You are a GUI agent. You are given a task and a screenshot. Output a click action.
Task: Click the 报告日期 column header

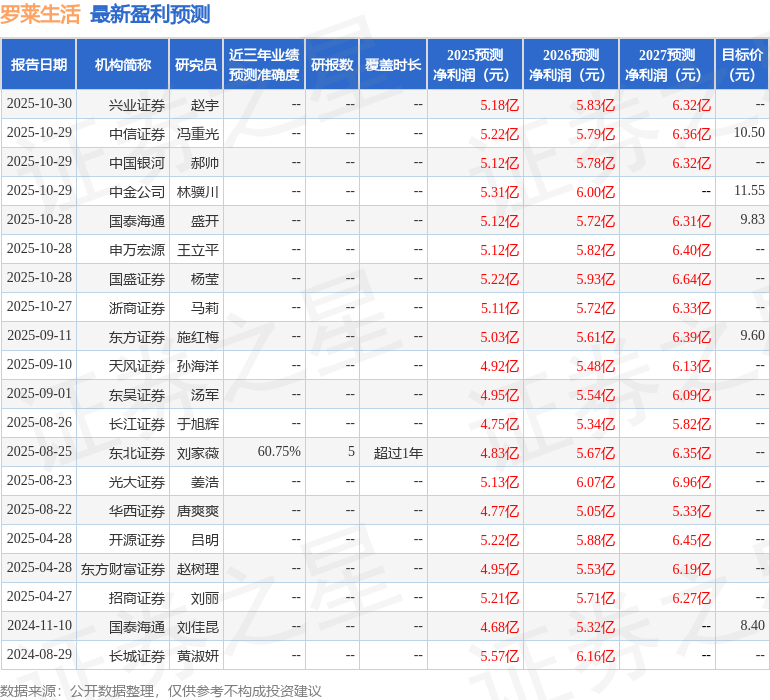click(39, 65)
